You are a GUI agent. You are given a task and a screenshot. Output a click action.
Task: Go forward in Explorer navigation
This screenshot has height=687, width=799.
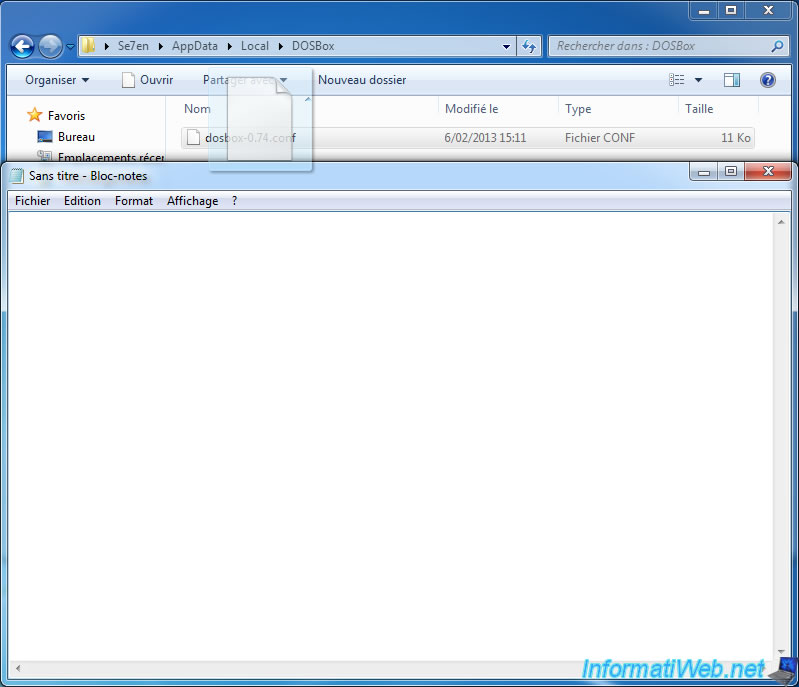pyautogui.click(x=50, y=47)
